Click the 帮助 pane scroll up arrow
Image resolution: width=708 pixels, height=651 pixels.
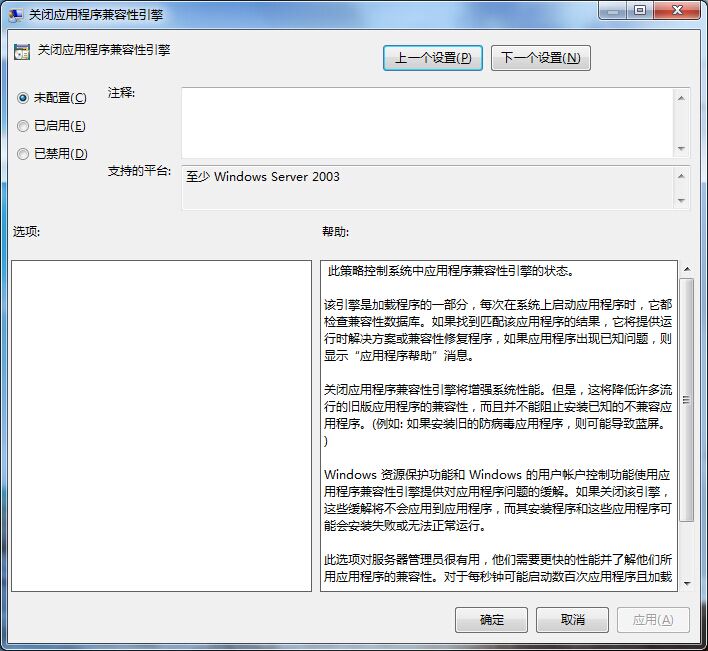[x=687, y=269]
